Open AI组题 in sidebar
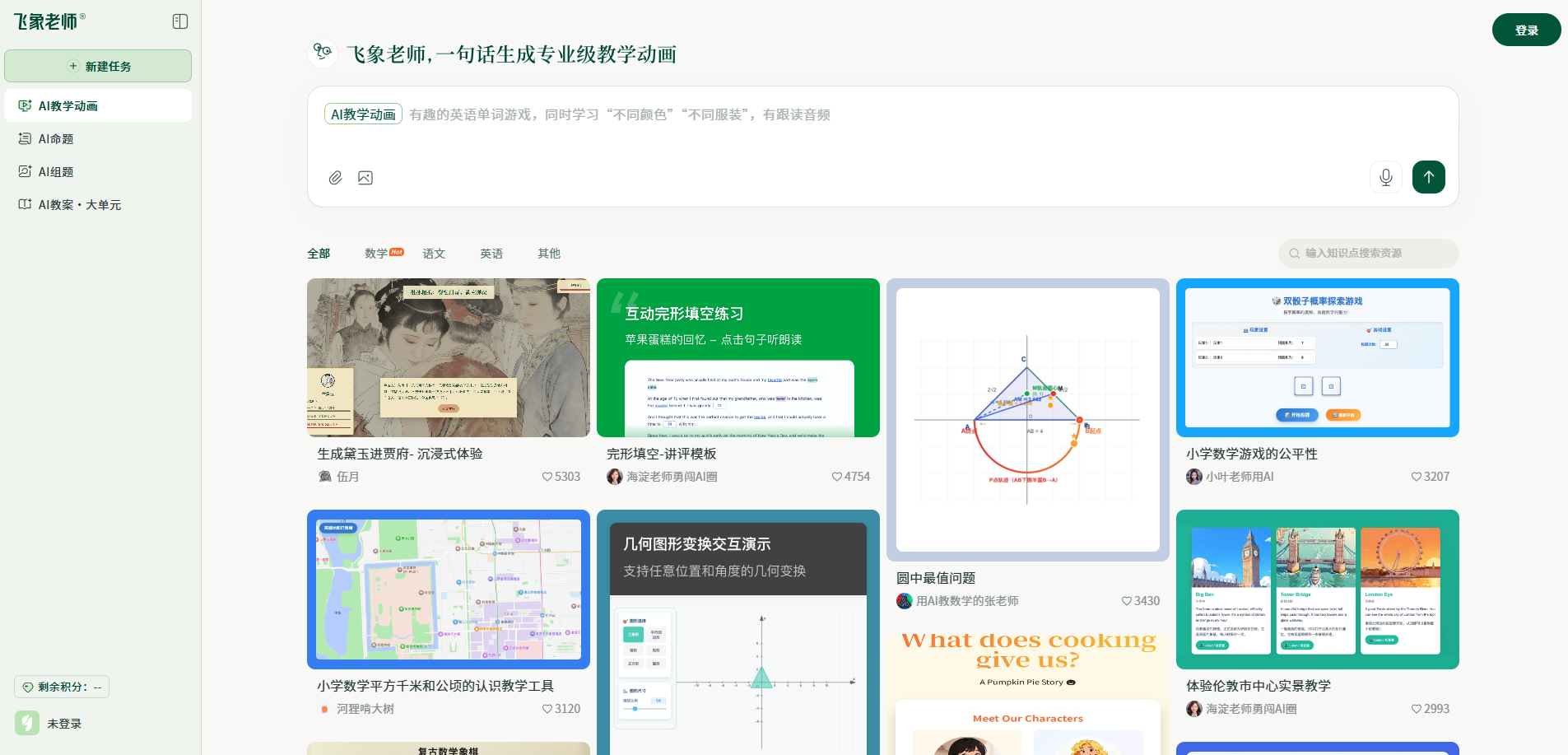Image resolution: width=1568 pixels, height=755 pixels. [x=56, y=172]
